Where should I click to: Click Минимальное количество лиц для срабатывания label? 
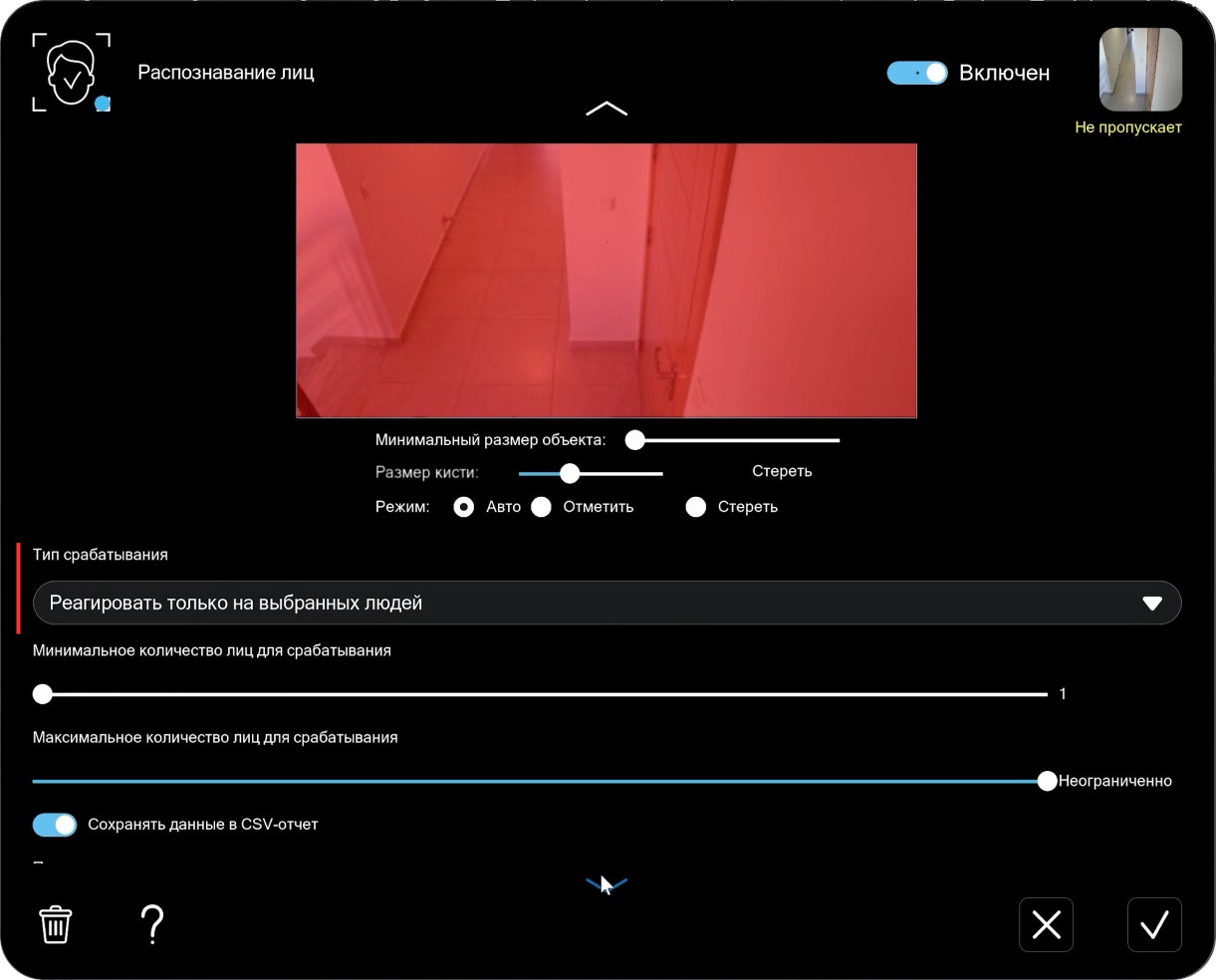pyautogui.click(x=212, y=650)
